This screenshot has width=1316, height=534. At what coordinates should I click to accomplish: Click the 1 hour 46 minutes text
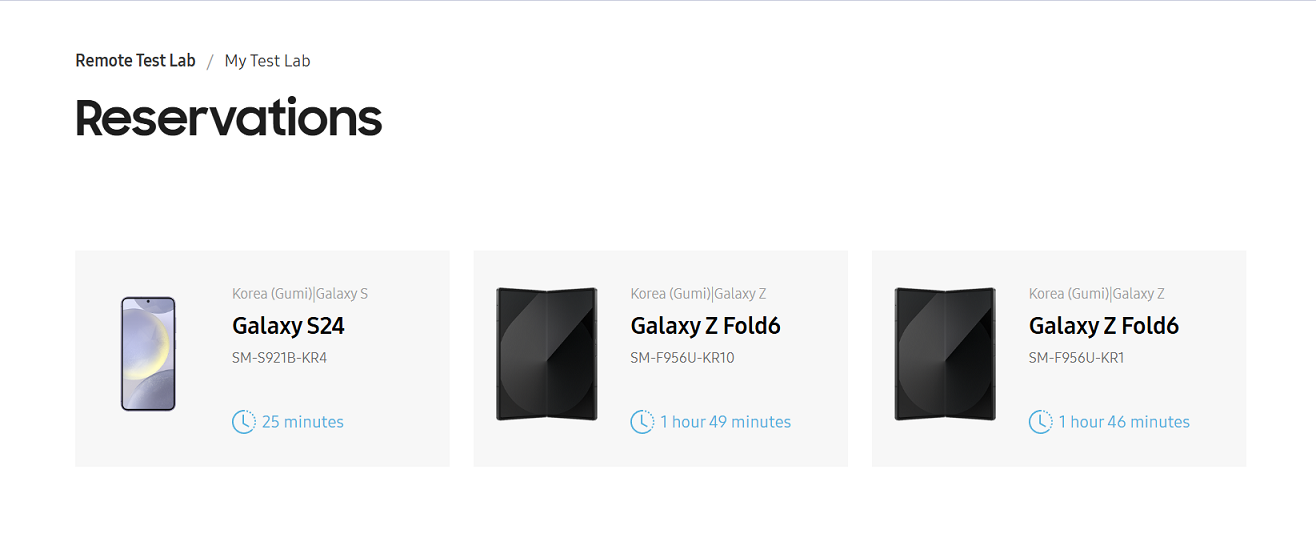coord(1124,422)
